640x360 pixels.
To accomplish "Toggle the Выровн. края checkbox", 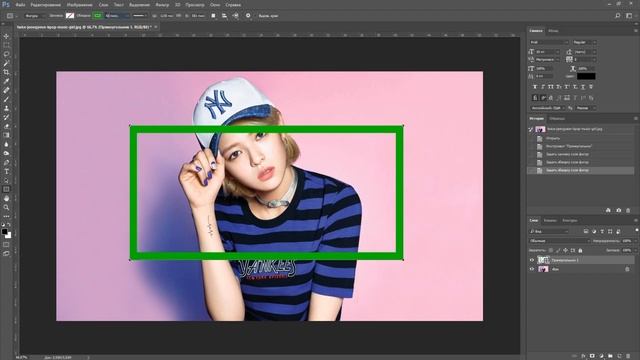I will click(x=268, y=16).
